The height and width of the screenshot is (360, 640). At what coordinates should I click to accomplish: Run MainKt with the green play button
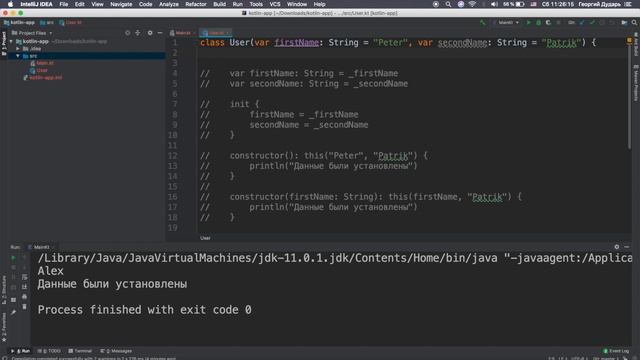pos(529,23)
